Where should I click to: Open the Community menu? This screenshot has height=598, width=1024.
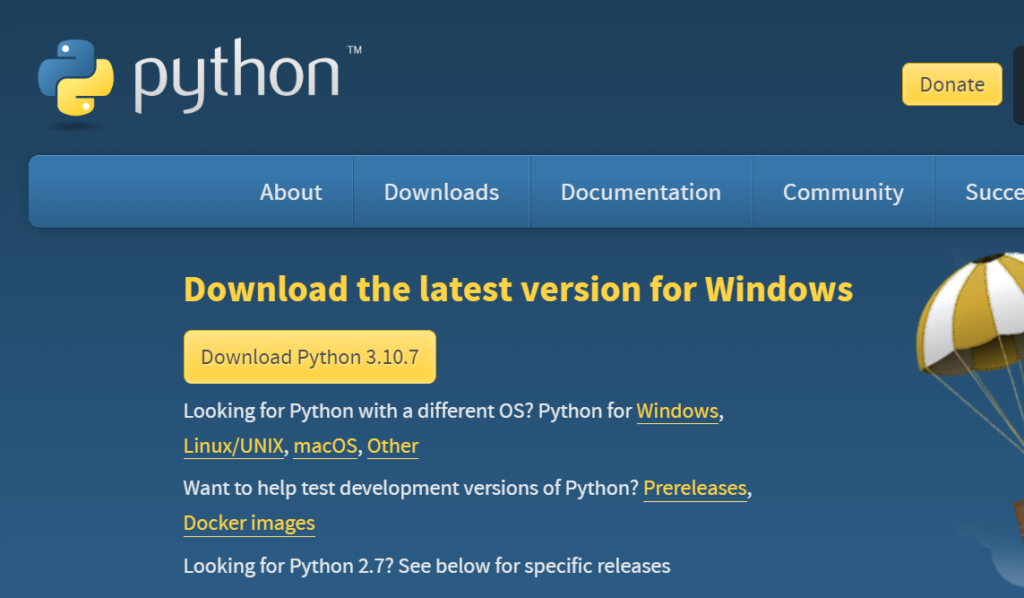click(843, 192)
